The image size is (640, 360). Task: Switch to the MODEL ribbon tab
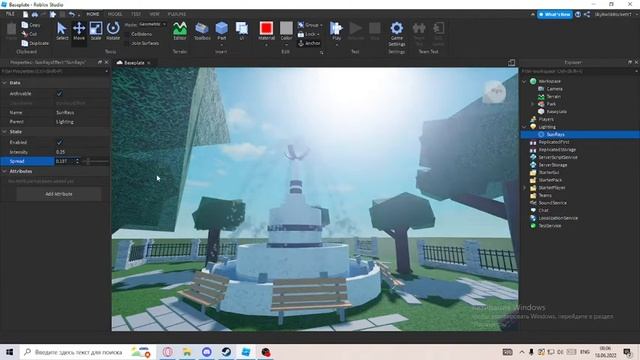(115, 14)
